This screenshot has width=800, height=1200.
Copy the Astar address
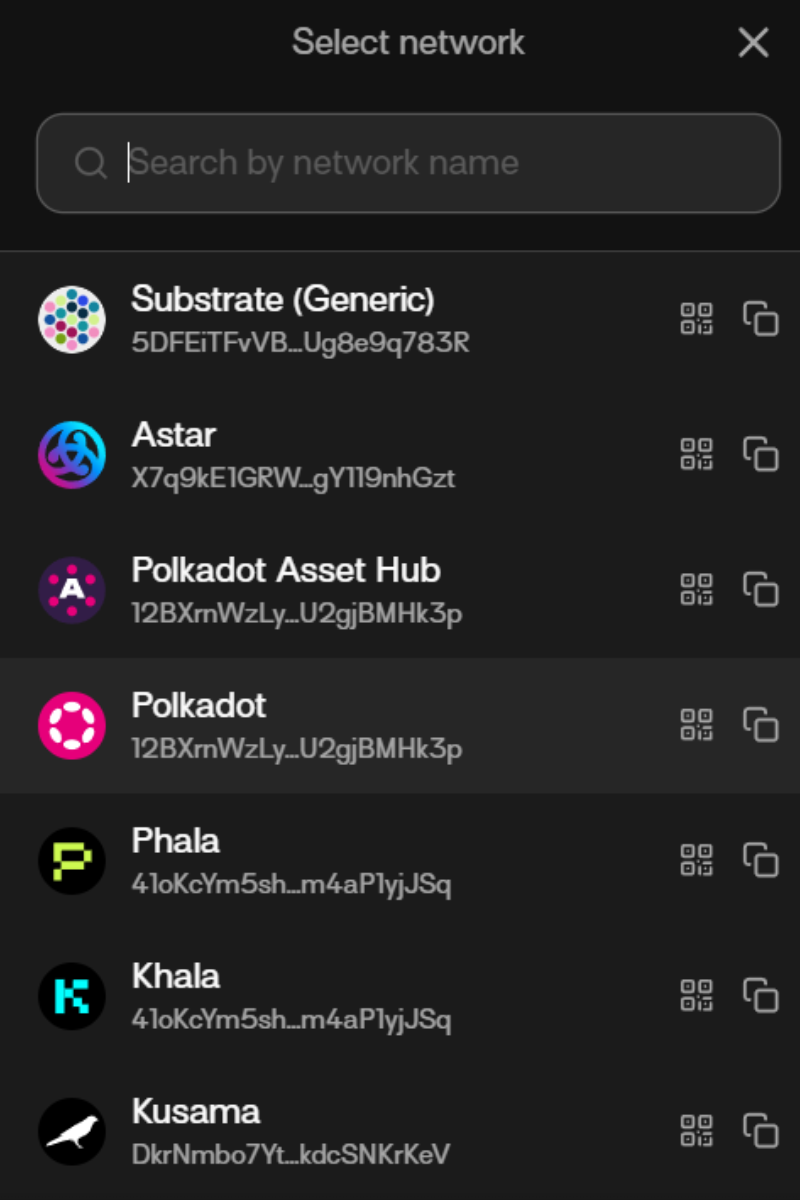(760, 454)
